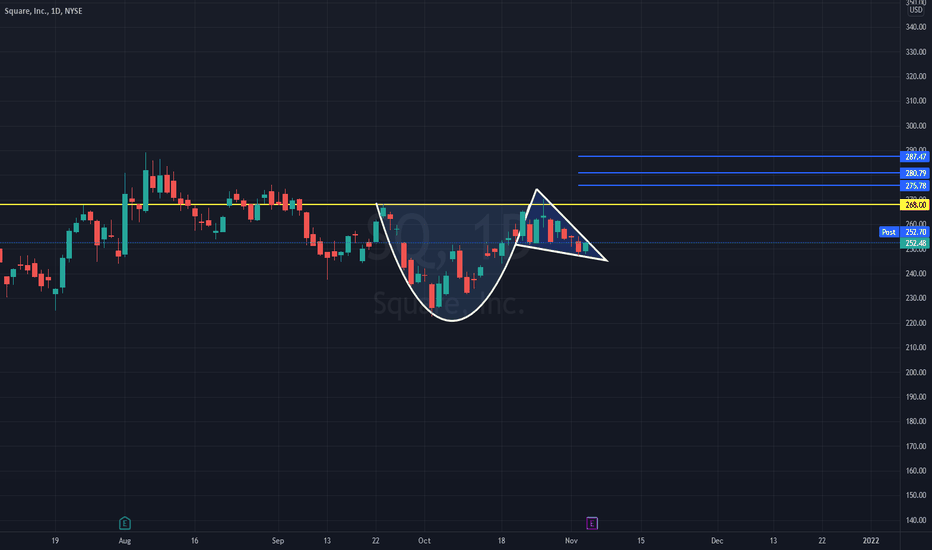Click the 240.00 price axis label

[x=916, y=274]
